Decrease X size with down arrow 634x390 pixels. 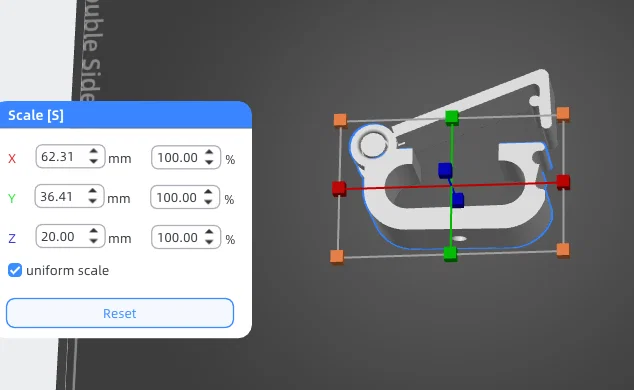[x=94, y=161]
